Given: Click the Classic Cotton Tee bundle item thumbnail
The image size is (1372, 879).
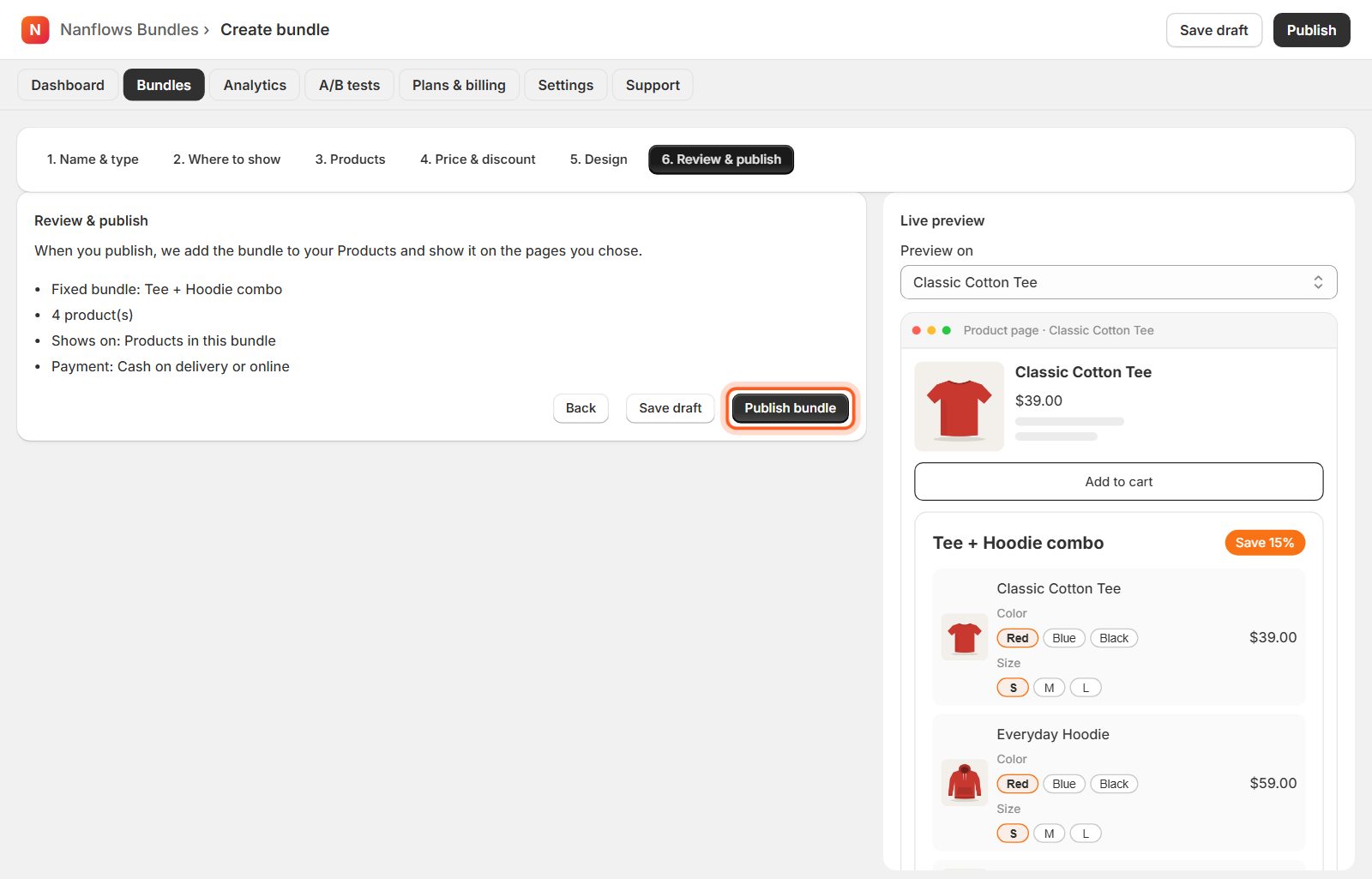Looking at the screenshot, I should (965, 637).
